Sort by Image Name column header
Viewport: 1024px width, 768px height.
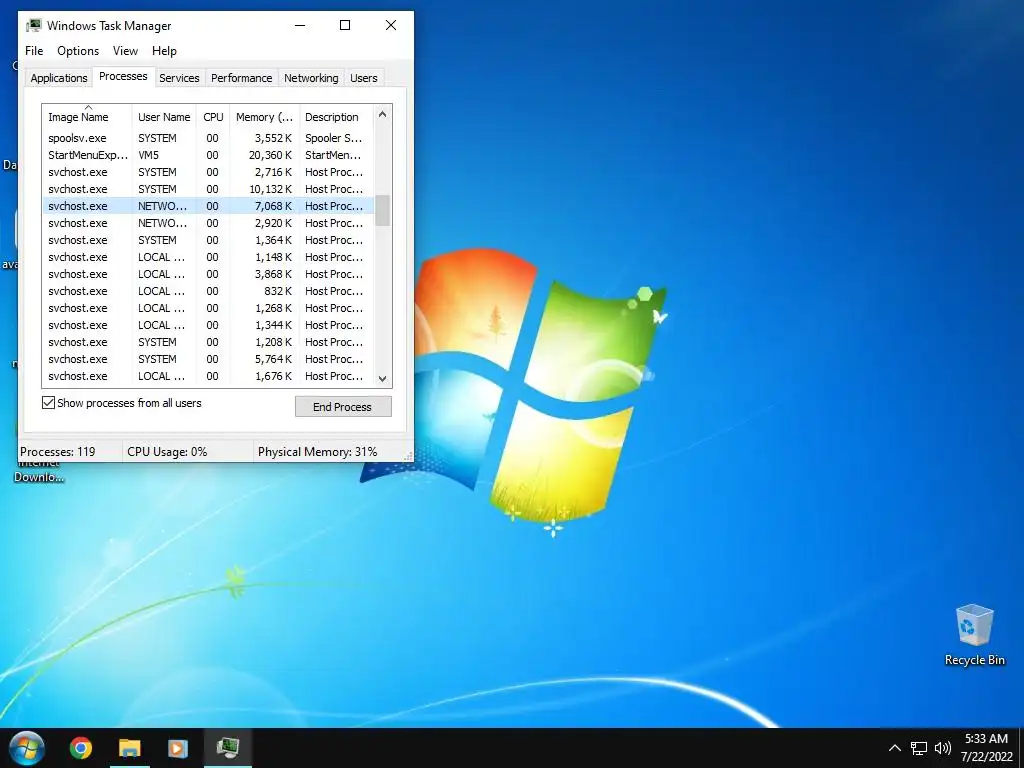coord(88,117)
